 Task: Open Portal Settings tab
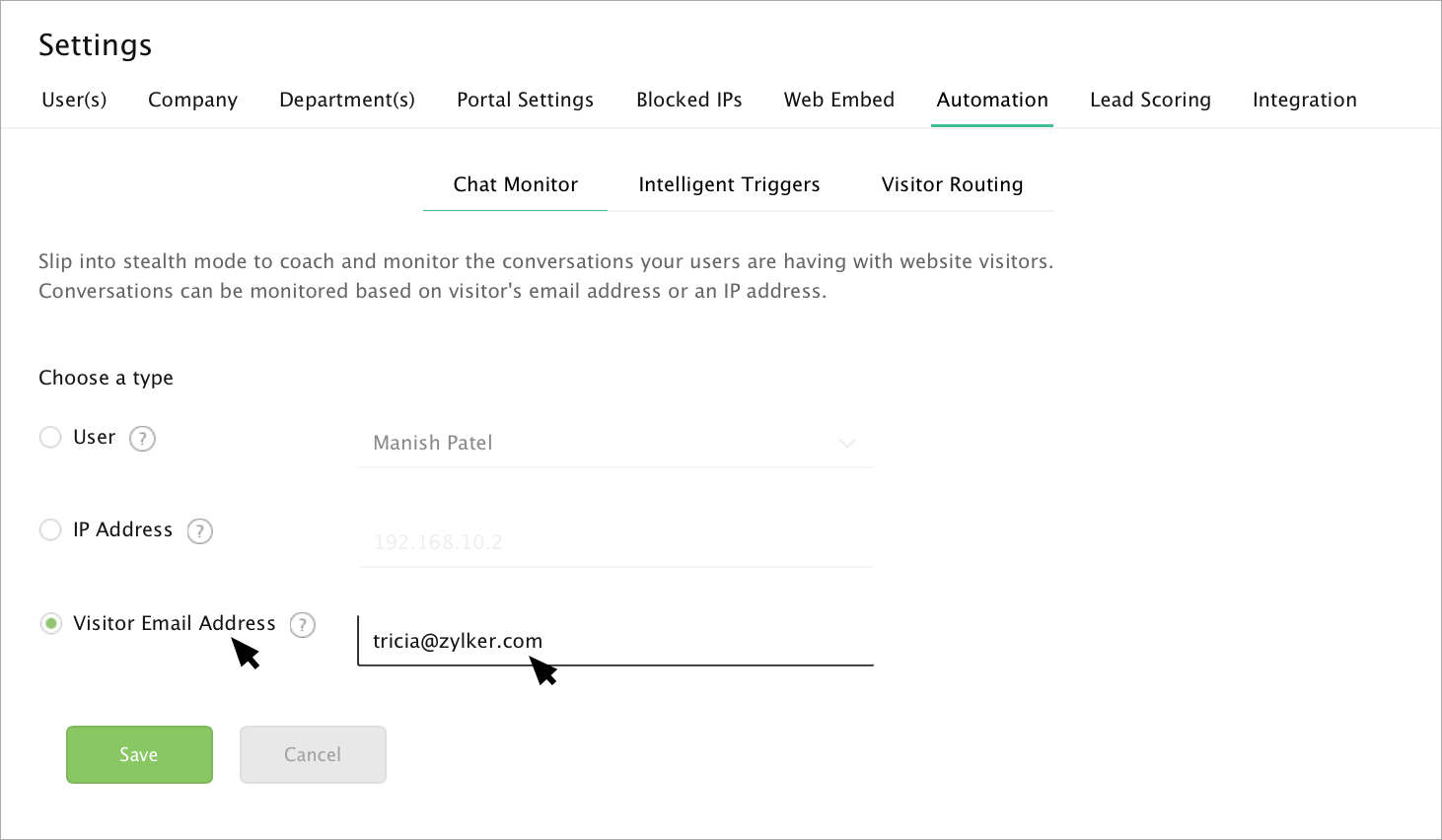pyautogui.click(x=525, y=100)
